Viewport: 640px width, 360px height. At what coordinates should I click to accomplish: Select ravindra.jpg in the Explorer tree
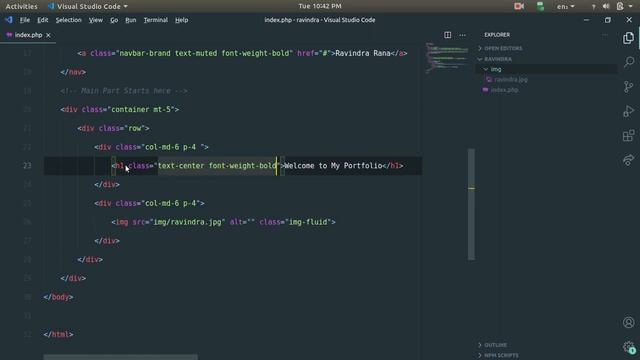coord(511,80)
